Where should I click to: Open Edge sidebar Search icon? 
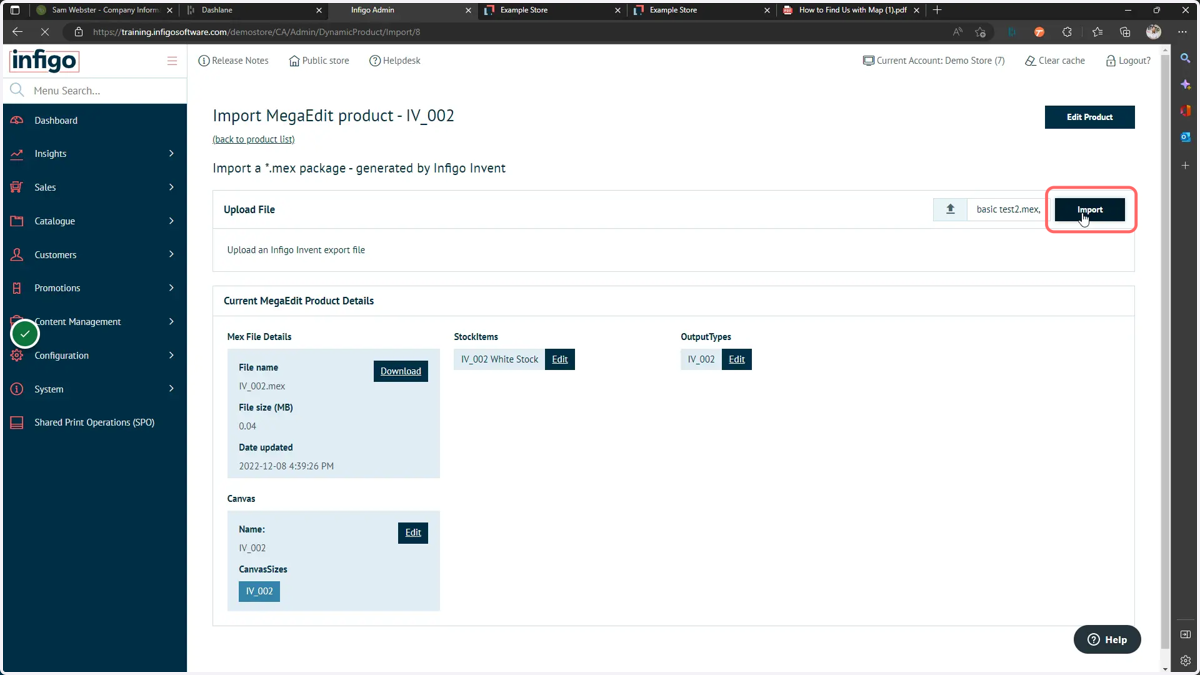click(x=1185, y=59)
